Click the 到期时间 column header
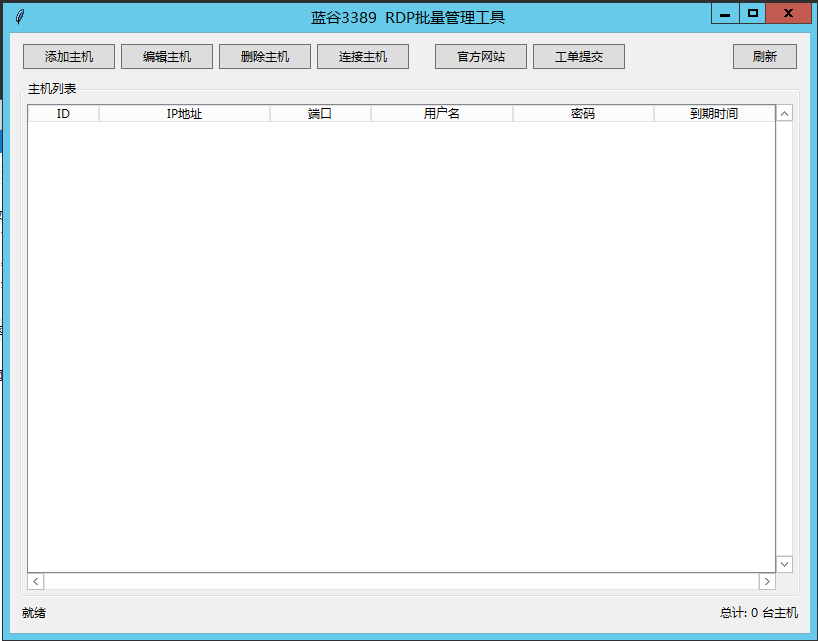This screenshot has width=818, height=641. coord(714,113)
